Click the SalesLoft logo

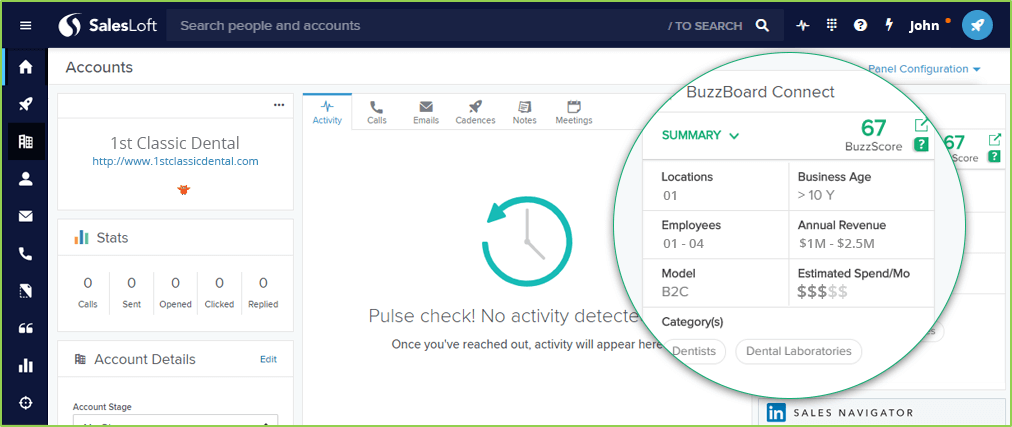click(x=108, y=26)
